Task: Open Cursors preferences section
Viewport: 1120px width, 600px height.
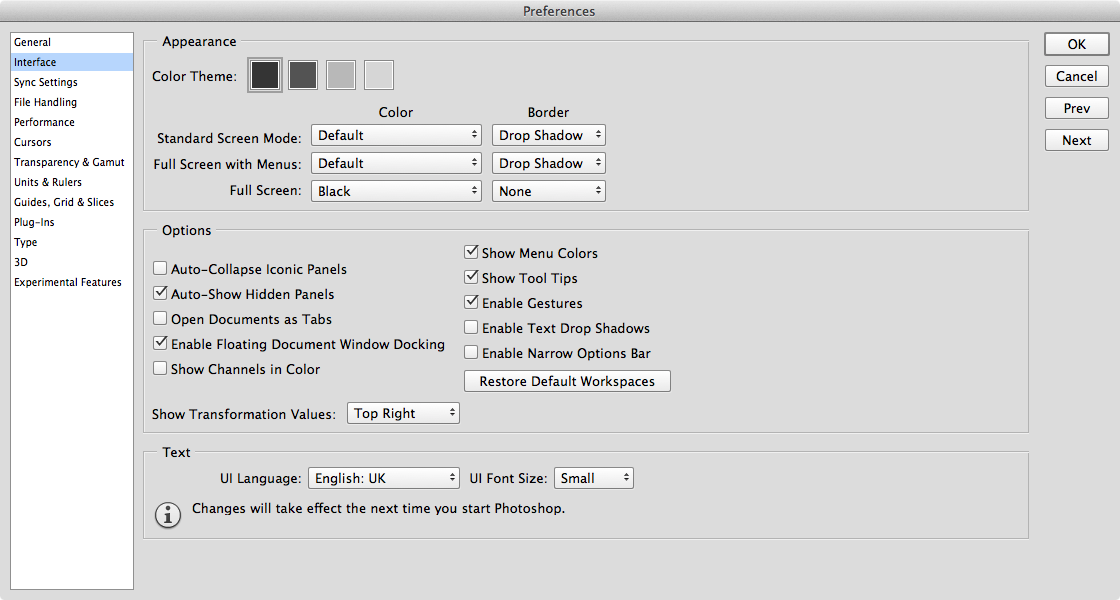Action: coord(72,142)
